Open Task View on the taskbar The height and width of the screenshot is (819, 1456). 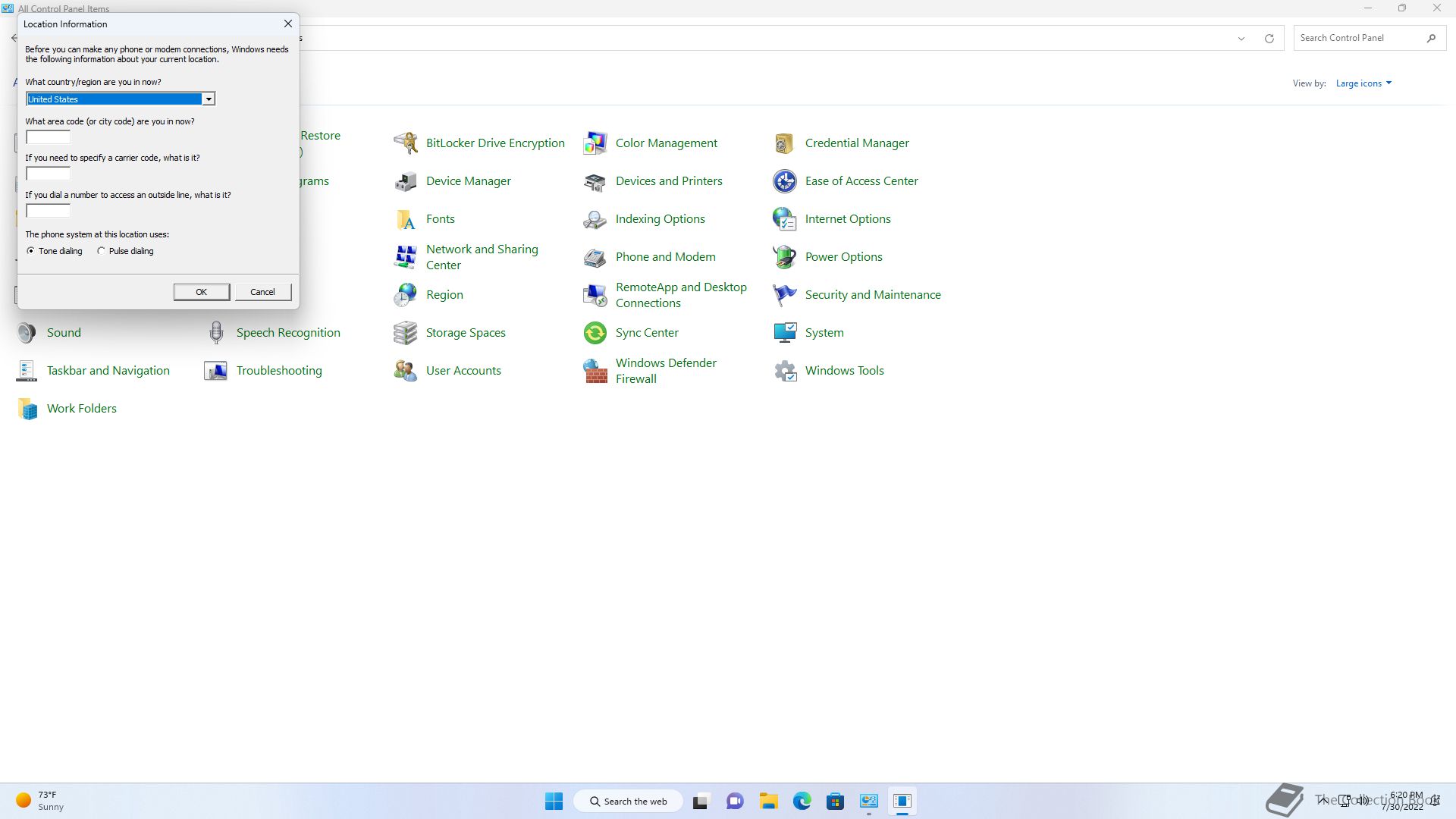(701, 801)
